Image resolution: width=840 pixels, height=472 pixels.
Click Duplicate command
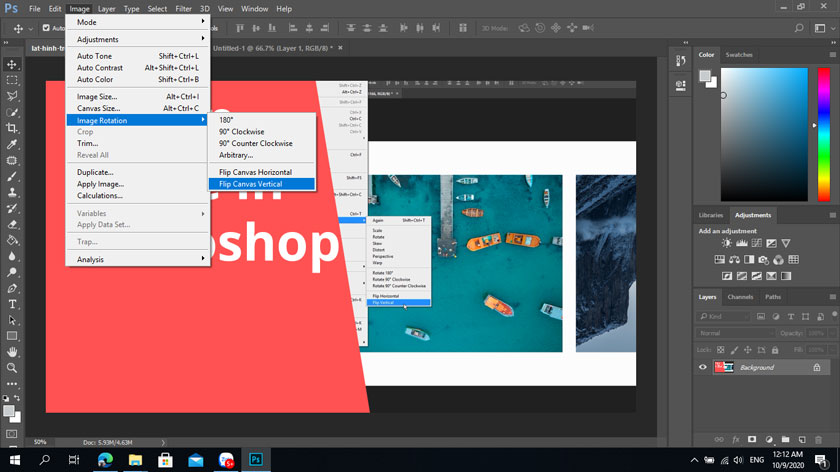point(138,172)
